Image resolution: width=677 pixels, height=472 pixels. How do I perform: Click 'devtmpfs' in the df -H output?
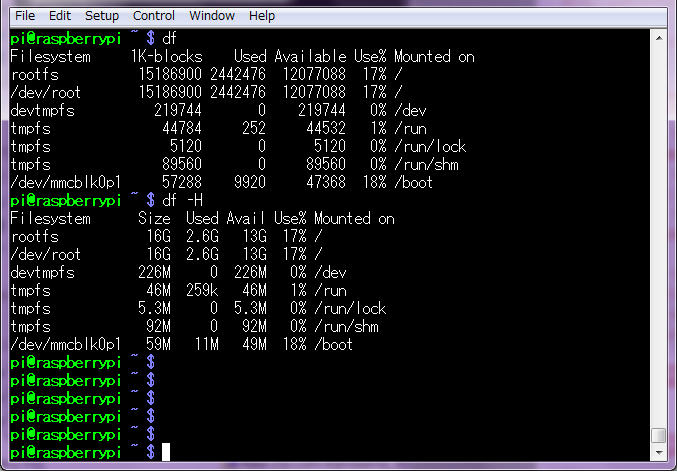(x=42, y=272)
